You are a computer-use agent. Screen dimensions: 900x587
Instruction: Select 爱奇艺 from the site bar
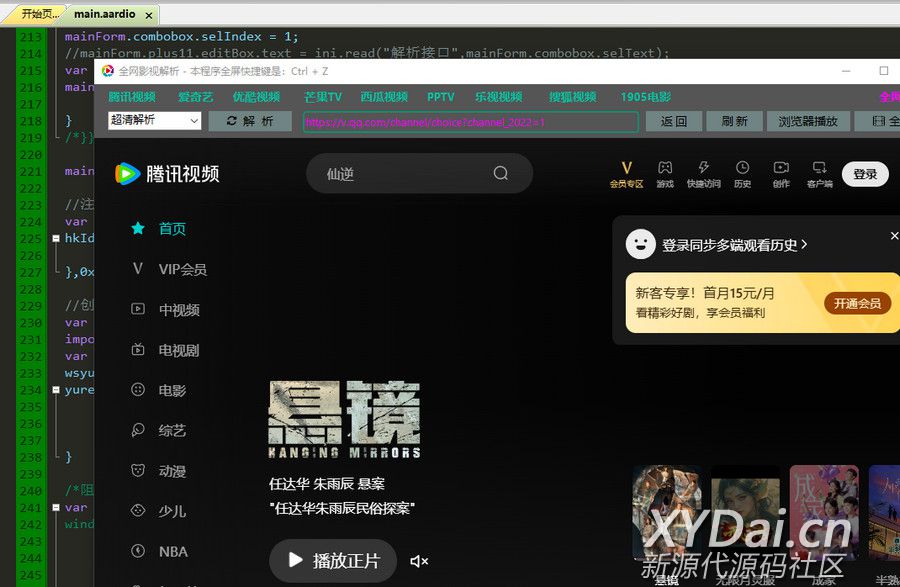point(195,97)
